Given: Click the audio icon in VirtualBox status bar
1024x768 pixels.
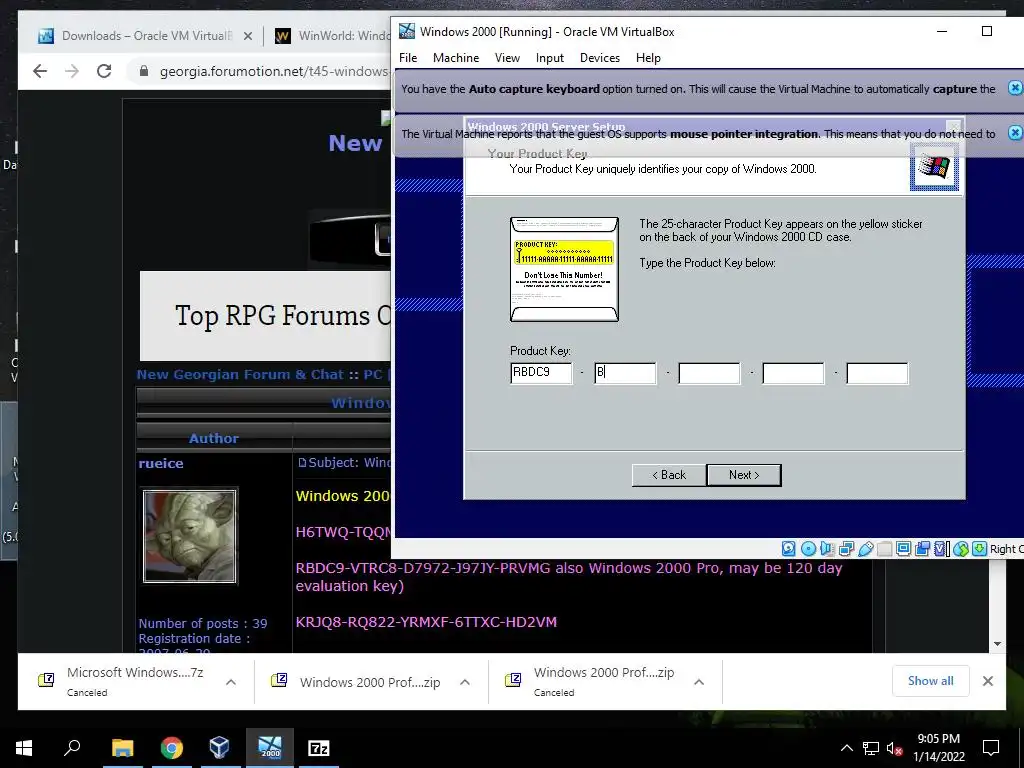Looking at the screenshot, I should pyautogui.click(x=827, y=549).
